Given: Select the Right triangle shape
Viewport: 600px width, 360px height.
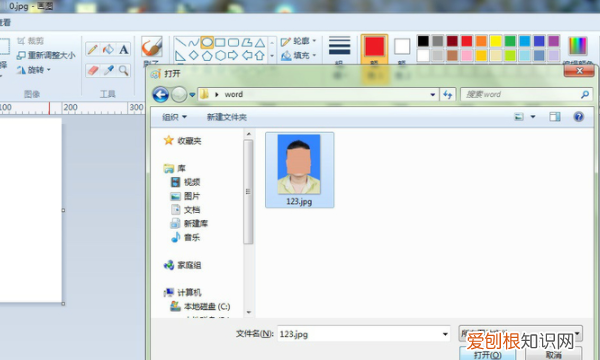Looking at the screenshot, I should (181, 56).
